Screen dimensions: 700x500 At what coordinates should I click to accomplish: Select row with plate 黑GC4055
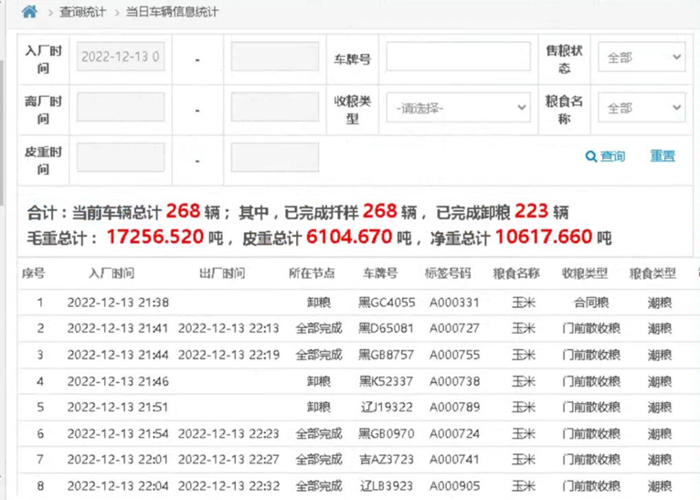pyautogui.click(x=355, y=303)
